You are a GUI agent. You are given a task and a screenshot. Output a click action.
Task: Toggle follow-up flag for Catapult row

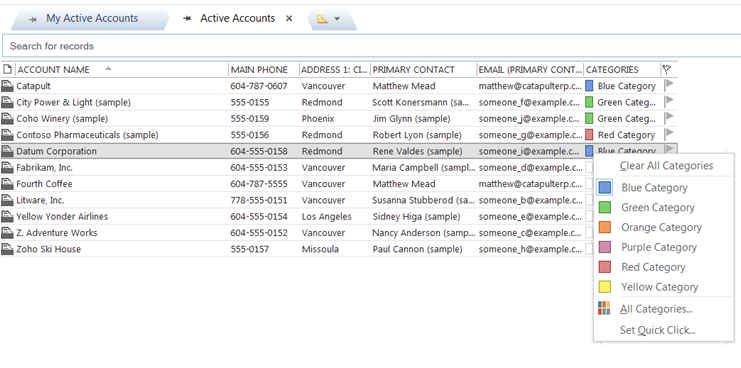[x=669, y=85]
